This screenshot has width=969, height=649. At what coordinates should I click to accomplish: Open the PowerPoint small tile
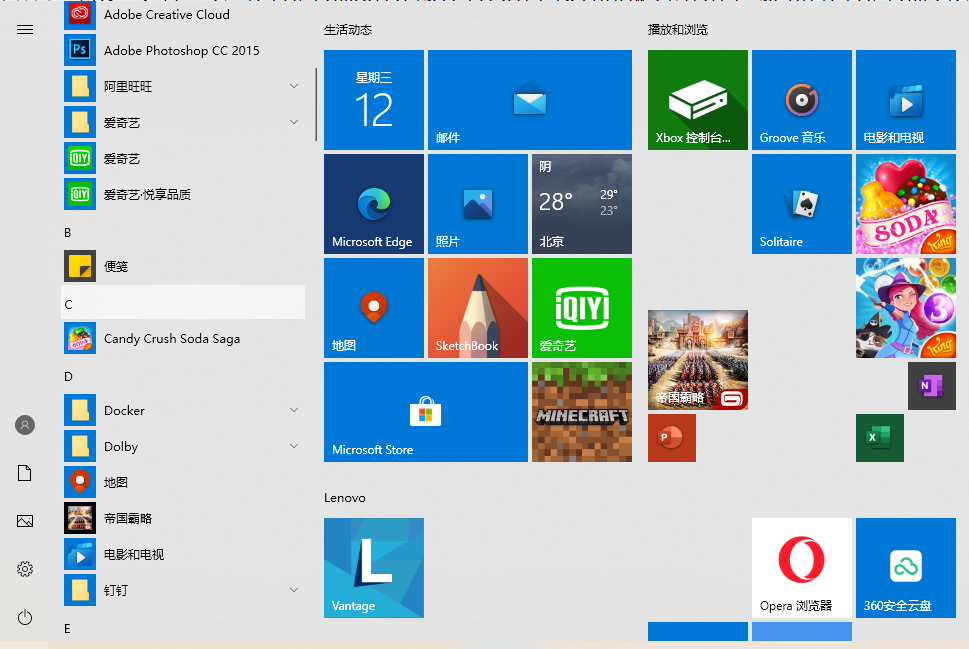point(671,438)
